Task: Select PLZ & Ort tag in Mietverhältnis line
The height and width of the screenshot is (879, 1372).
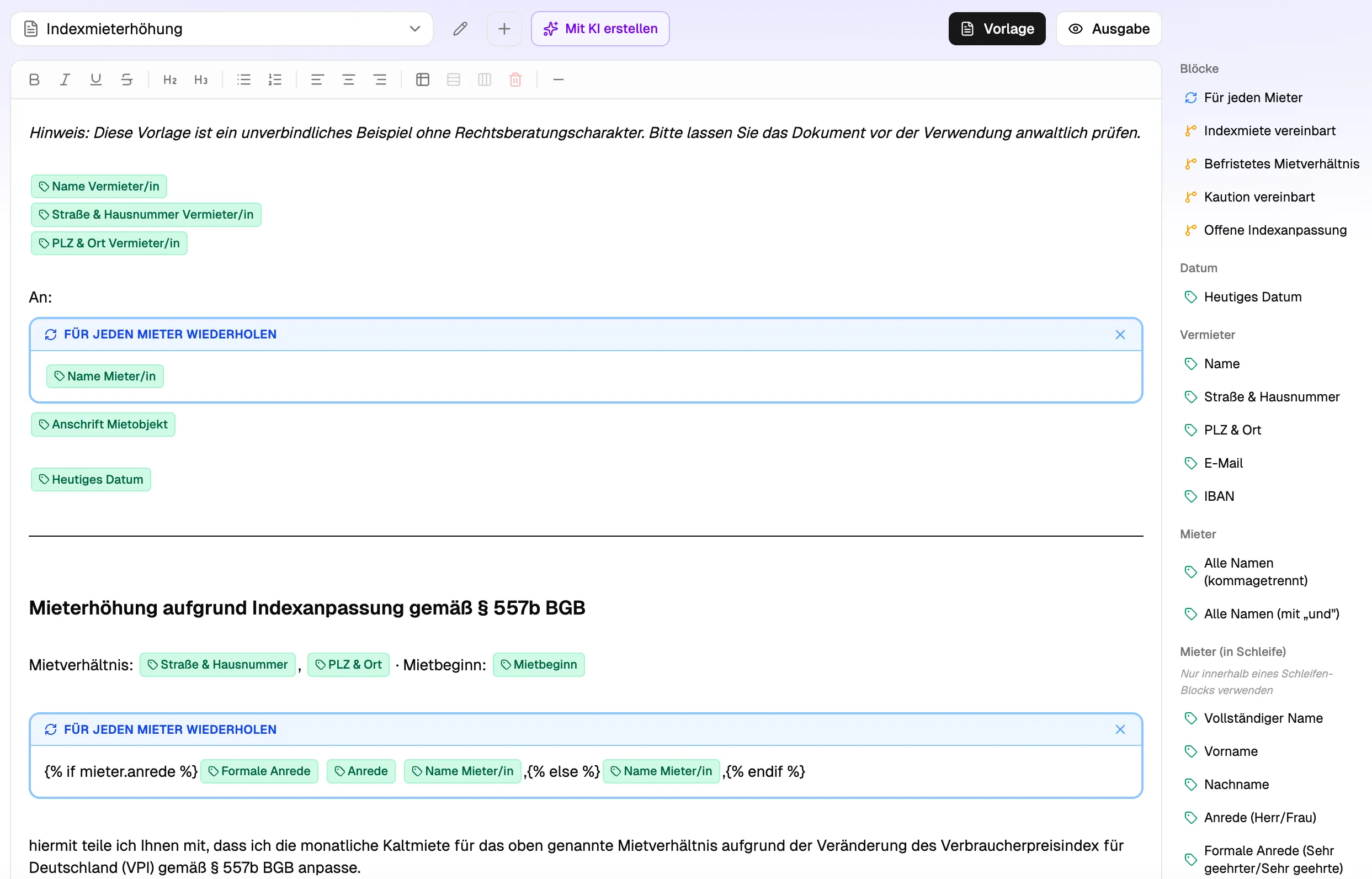Action: tap(349, 664)
